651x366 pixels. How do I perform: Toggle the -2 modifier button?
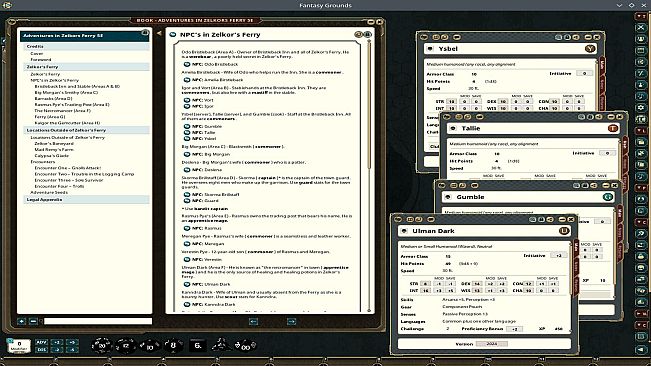[57, 349]
